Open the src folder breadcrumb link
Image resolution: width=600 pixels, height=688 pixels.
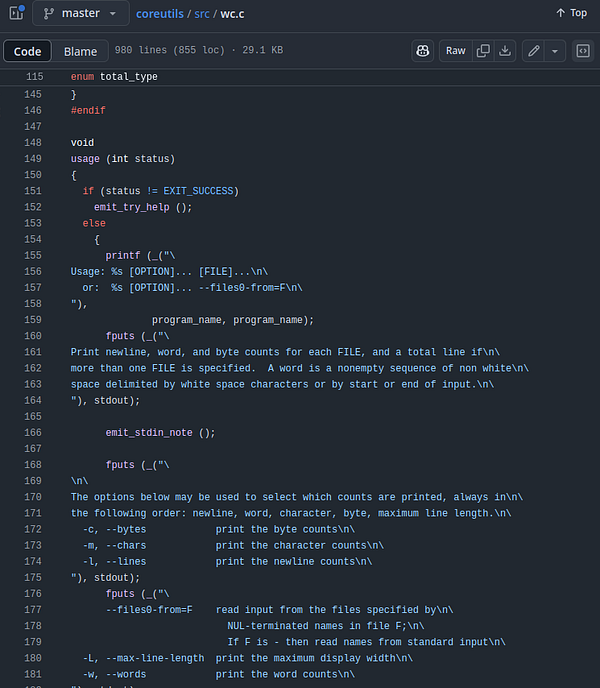point(202,14)
